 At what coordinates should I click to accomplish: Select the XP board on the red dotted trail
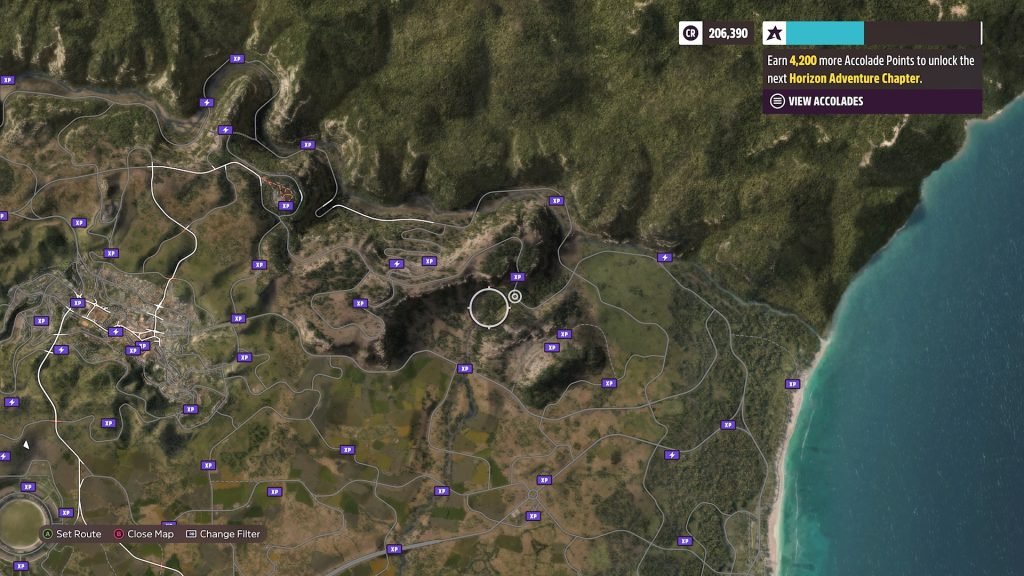tap(285, 206)
